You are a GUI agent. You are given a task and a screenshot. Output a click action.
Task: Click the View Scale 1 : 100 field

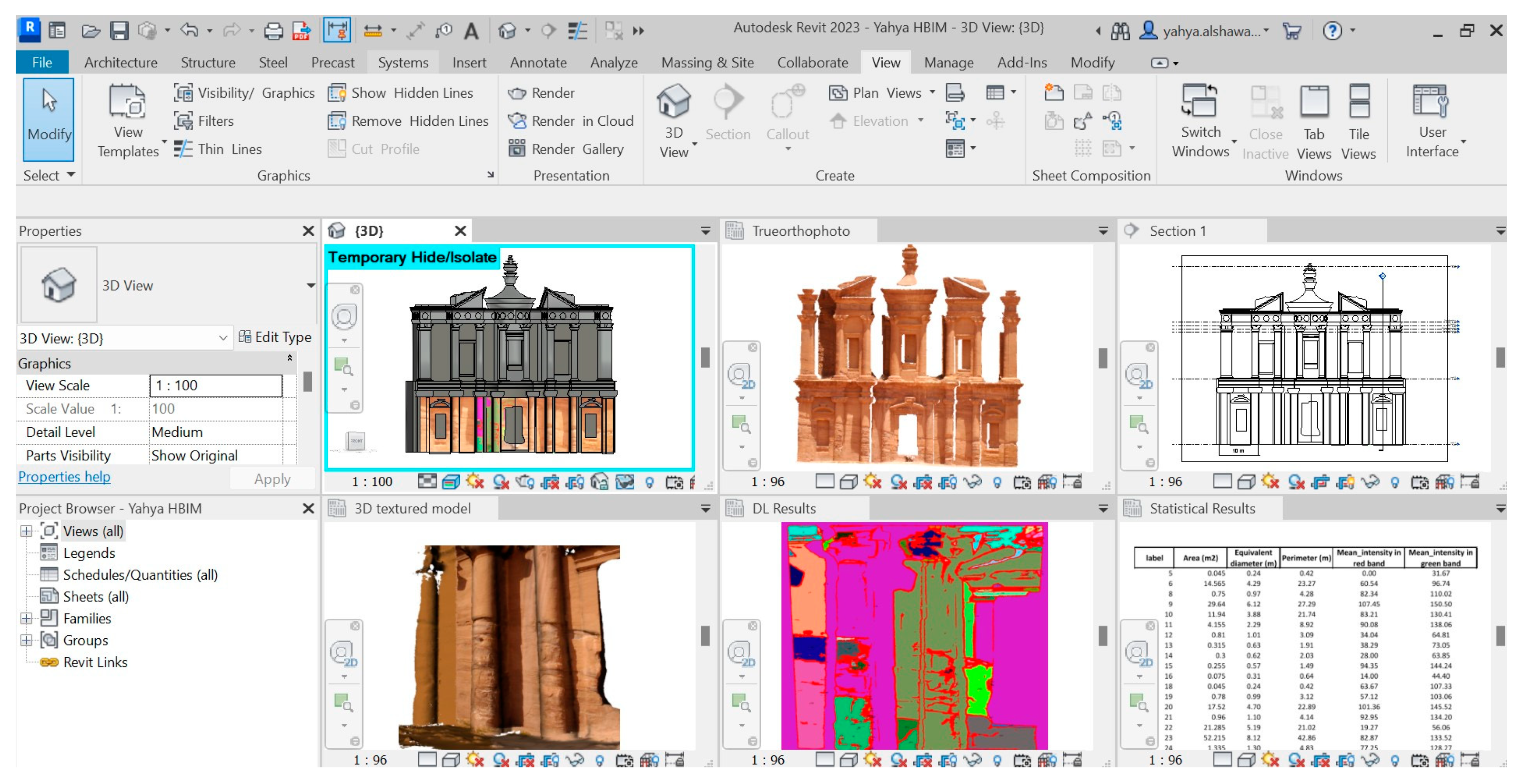[216, 385]
